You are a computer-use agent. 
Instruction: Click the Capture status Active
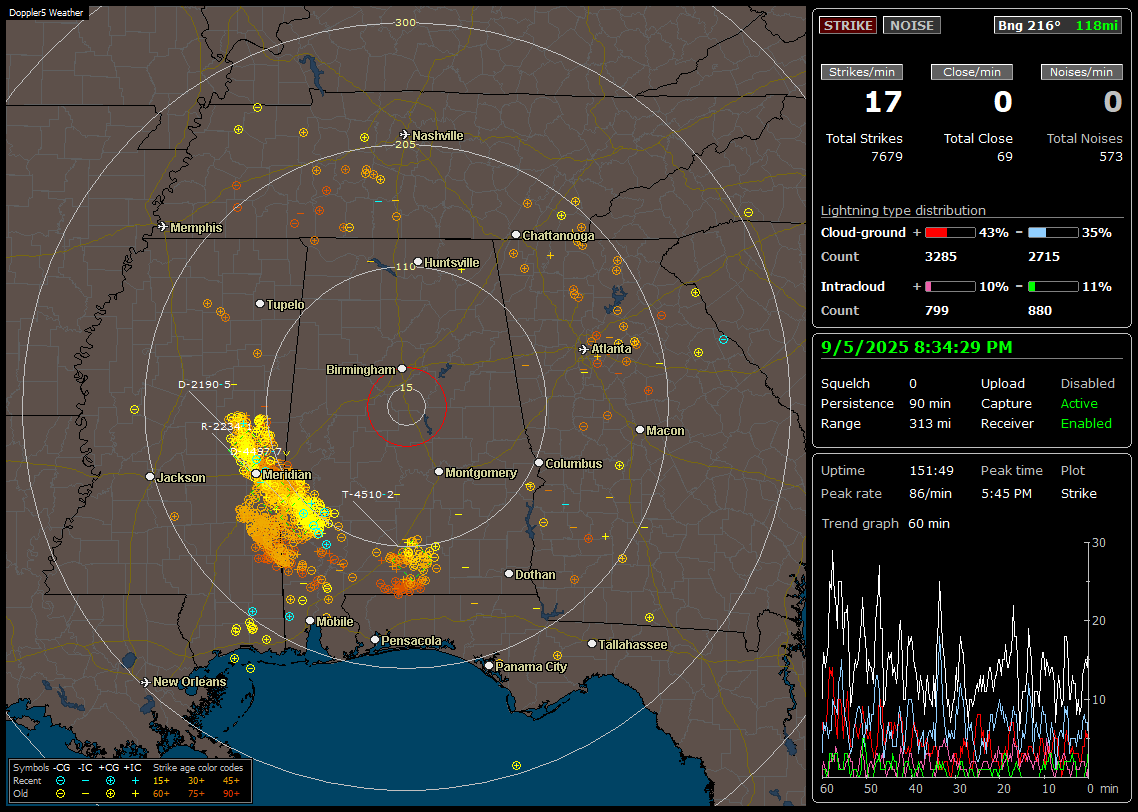tap(1078, 403)
